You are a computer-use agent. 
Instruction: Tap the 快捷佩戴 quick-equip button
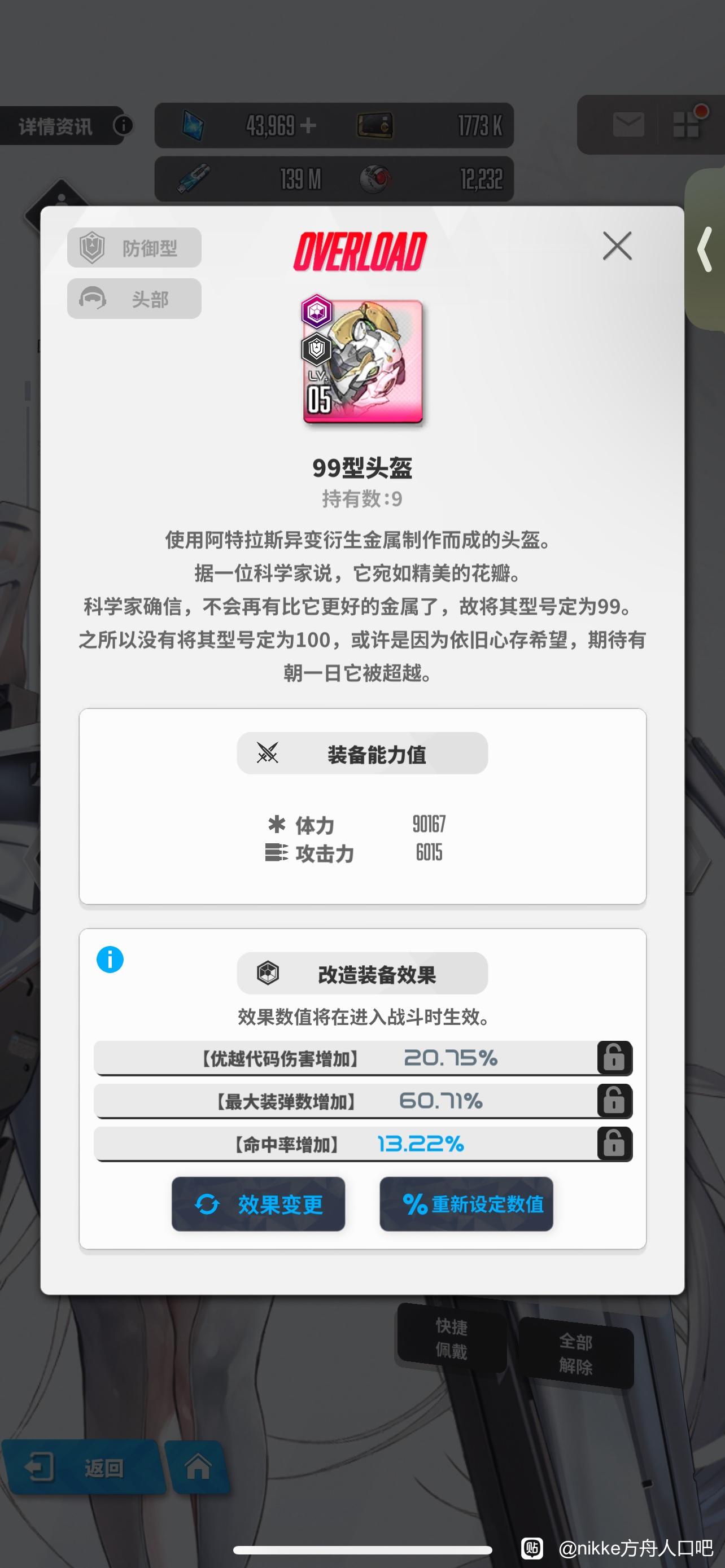pos(451,1338)
